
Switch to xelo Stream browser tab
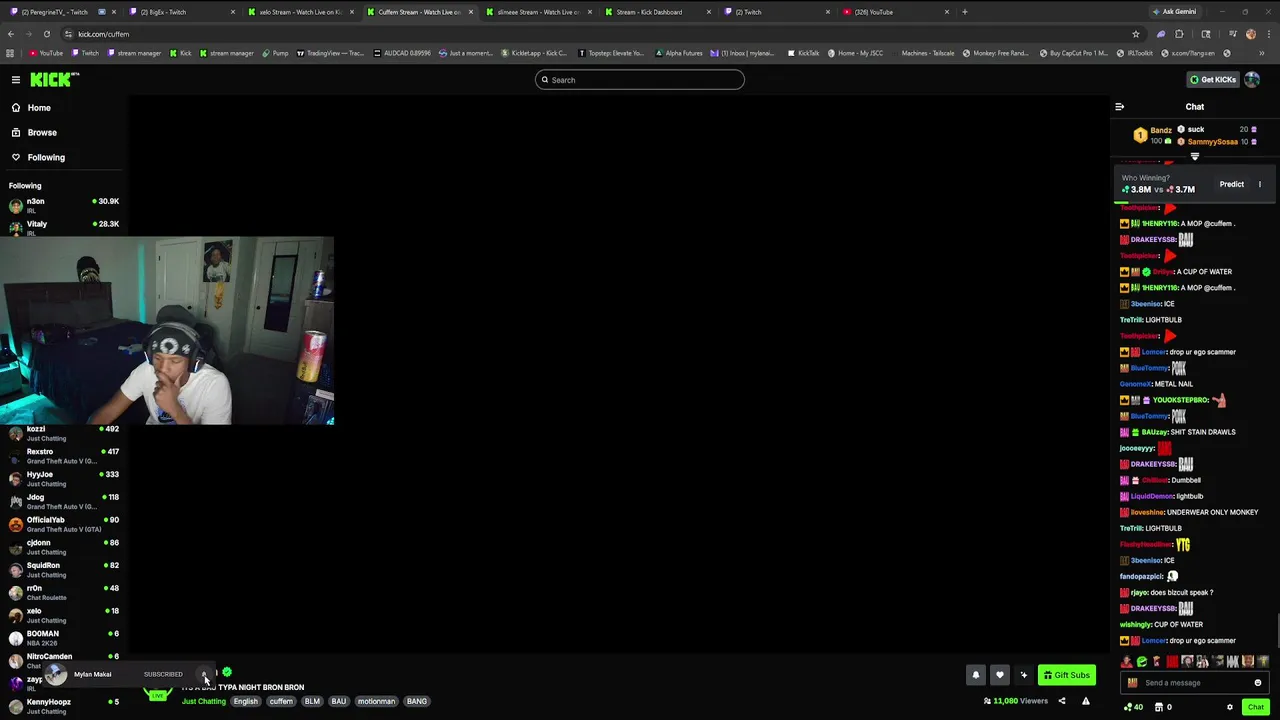(300, 12)
